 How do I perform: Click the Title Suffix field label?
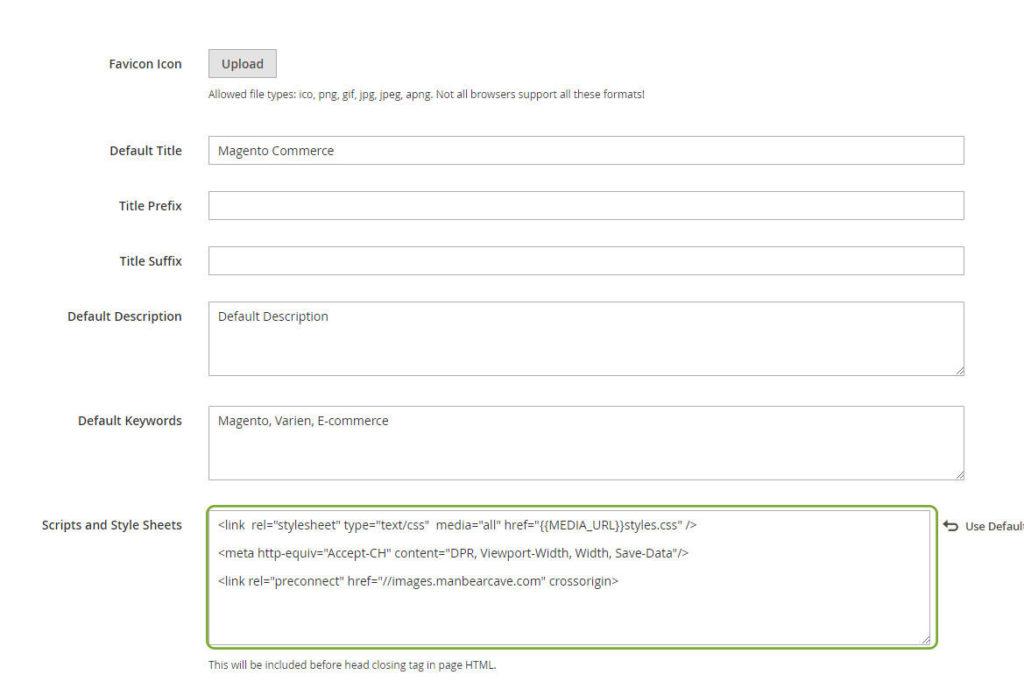coord(150,261)
